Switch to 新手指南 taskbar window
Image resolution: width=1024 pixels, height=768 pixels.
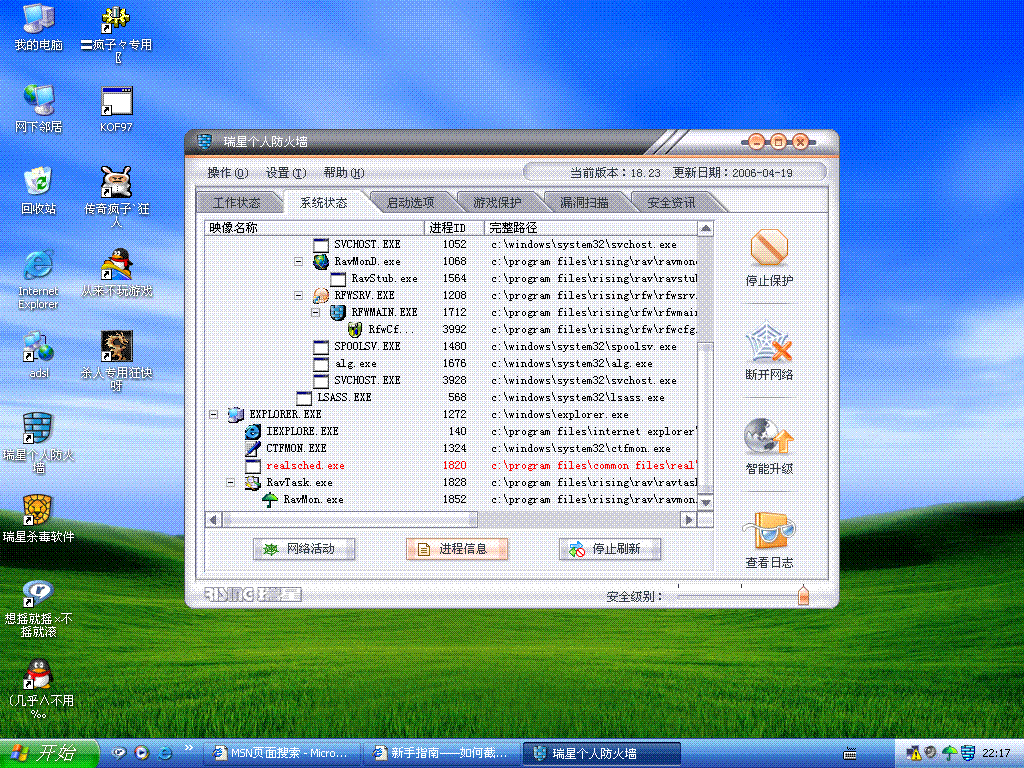pyautogui.click(x=442, y=754)
